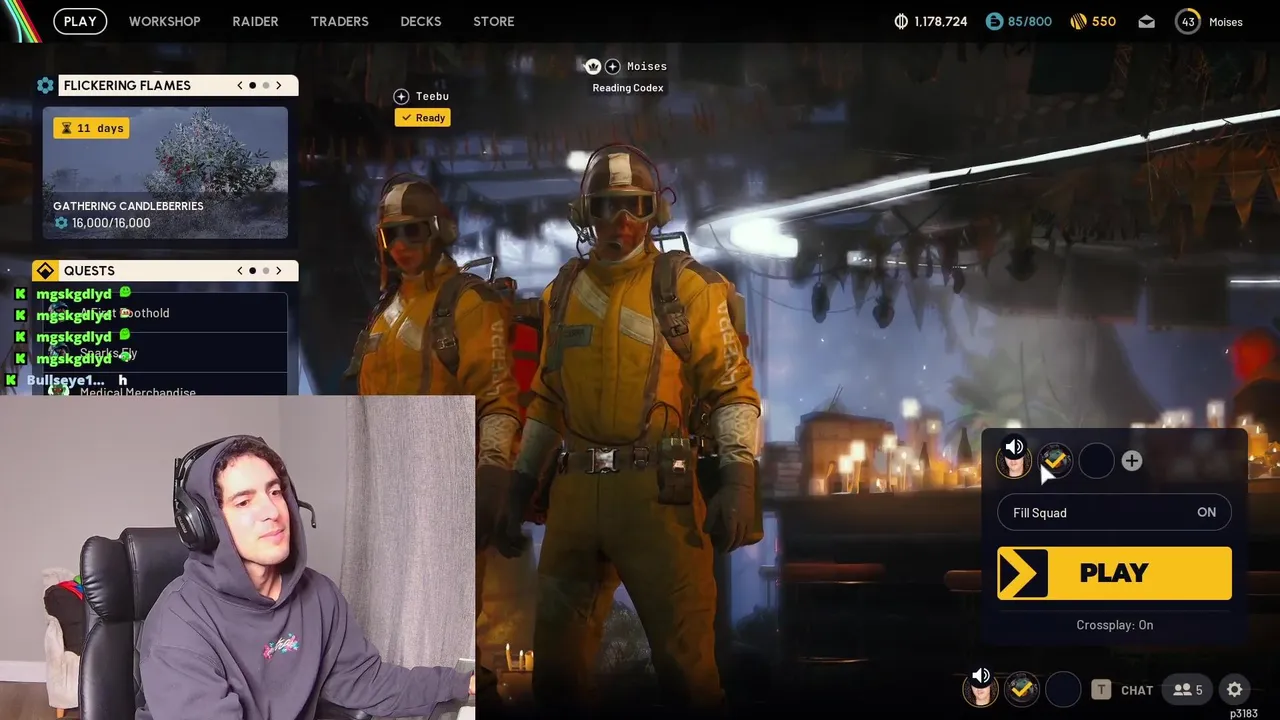1280x720 pixels.
Task: Click the blue token icon beside 85/800
Action: point(994,21)
